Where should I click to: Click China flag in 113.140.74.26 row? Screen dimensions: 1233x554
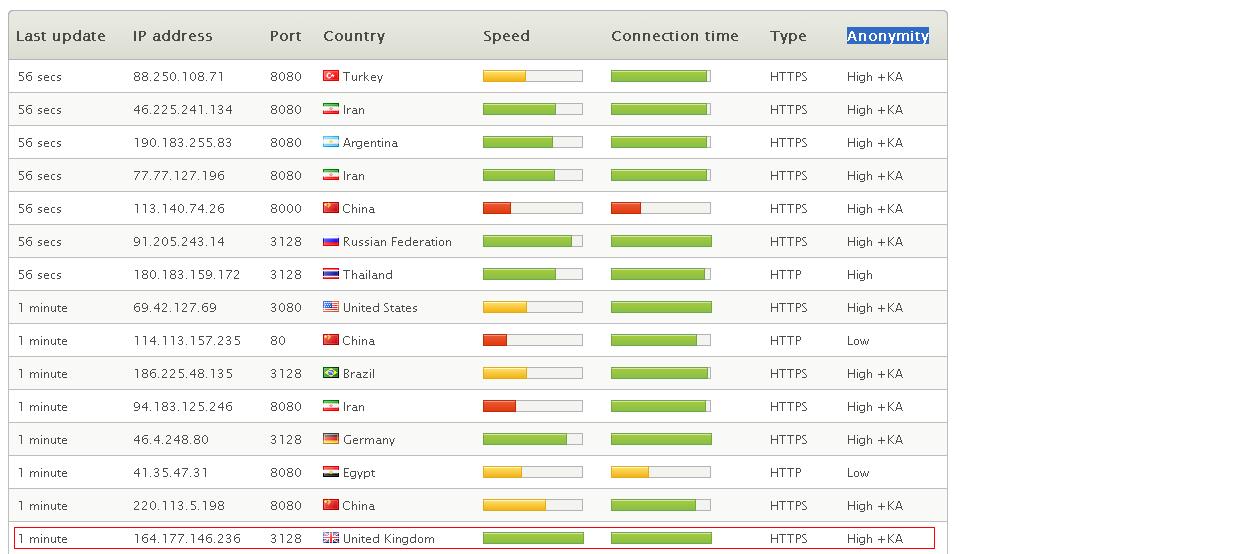point(331,208)
